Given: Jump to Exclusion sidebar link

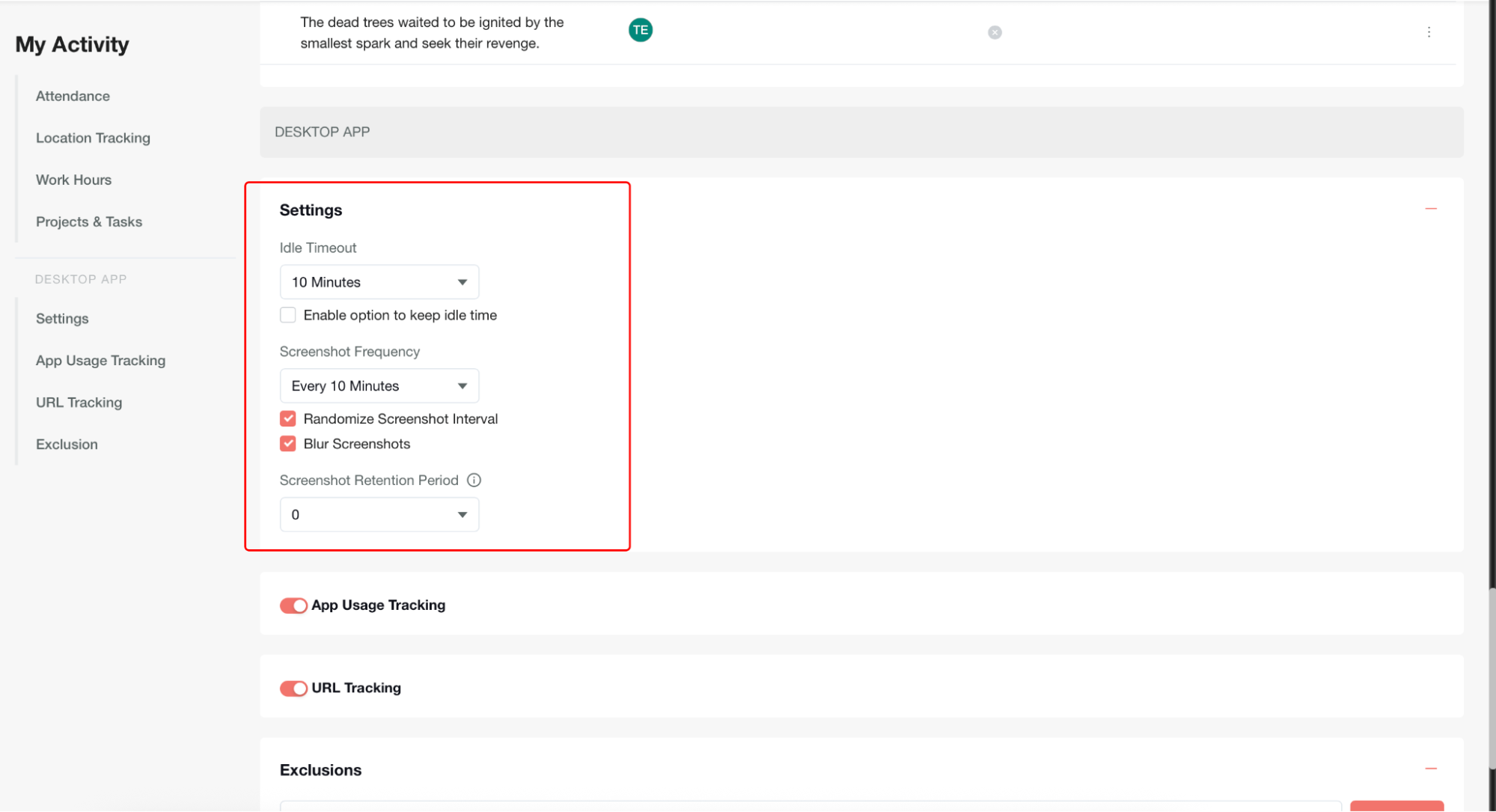Looking at the screenshot, I should pos(67,445).
